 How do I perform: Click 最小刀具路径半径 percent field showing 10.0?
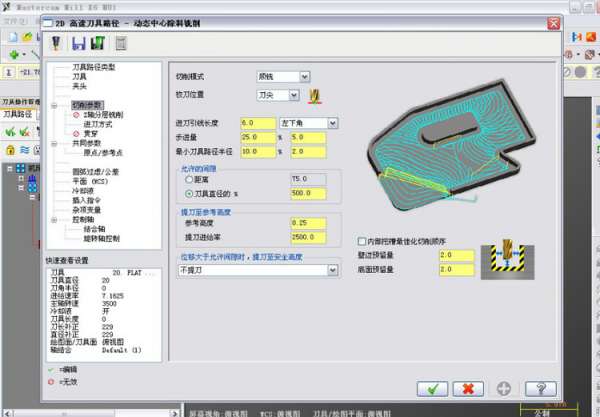(258, 152)
